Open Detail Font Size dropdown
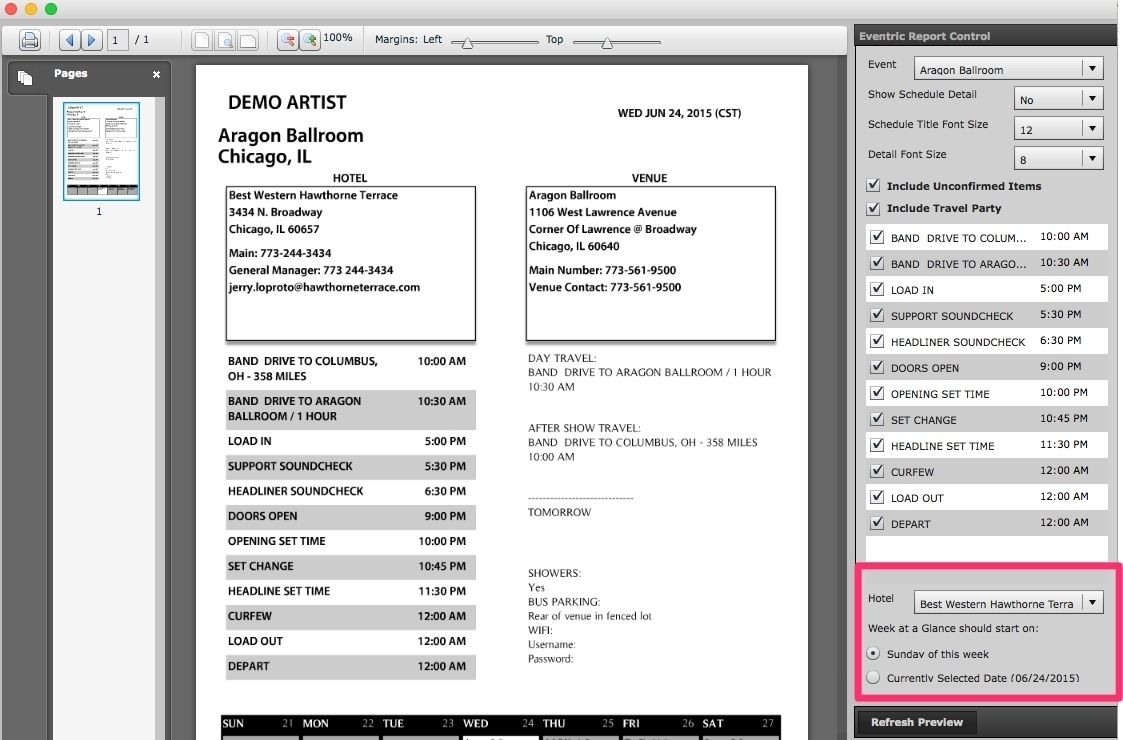 (1059, 159)
